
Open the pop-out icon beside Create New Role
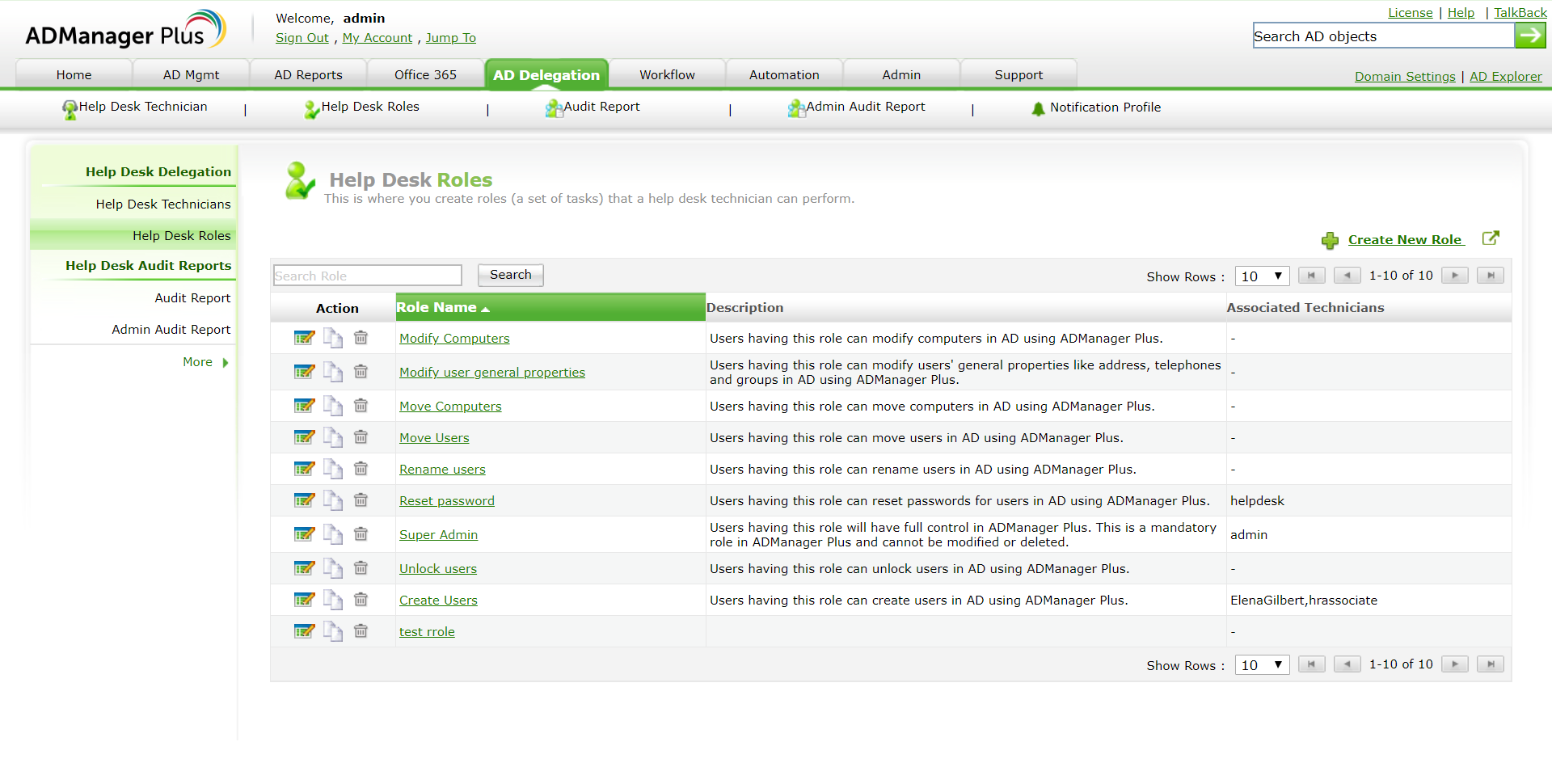click(1491, 238)
